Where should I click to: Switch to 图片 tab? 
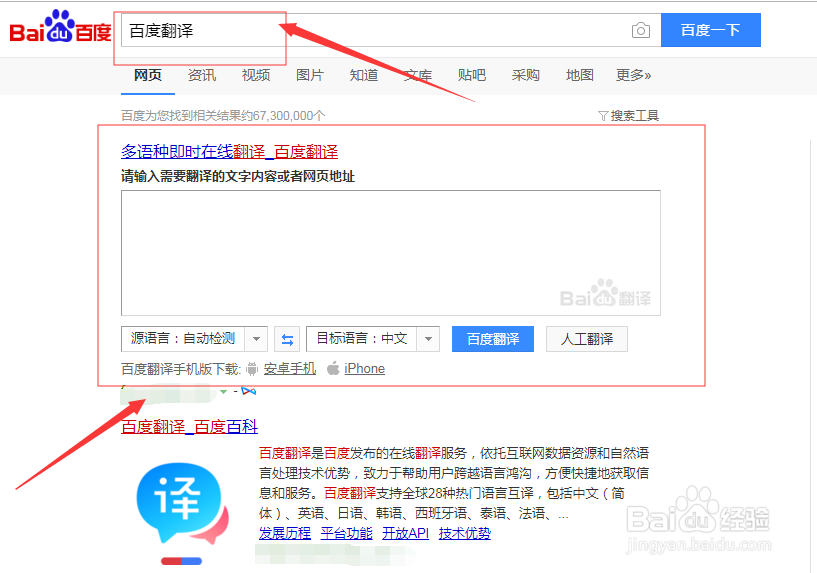point(310,76)
